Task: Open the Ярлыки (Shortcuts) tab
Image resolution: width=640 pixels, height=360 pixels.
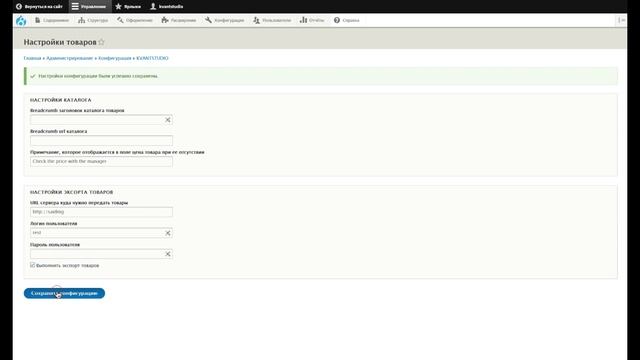Action: pos(128,7)
